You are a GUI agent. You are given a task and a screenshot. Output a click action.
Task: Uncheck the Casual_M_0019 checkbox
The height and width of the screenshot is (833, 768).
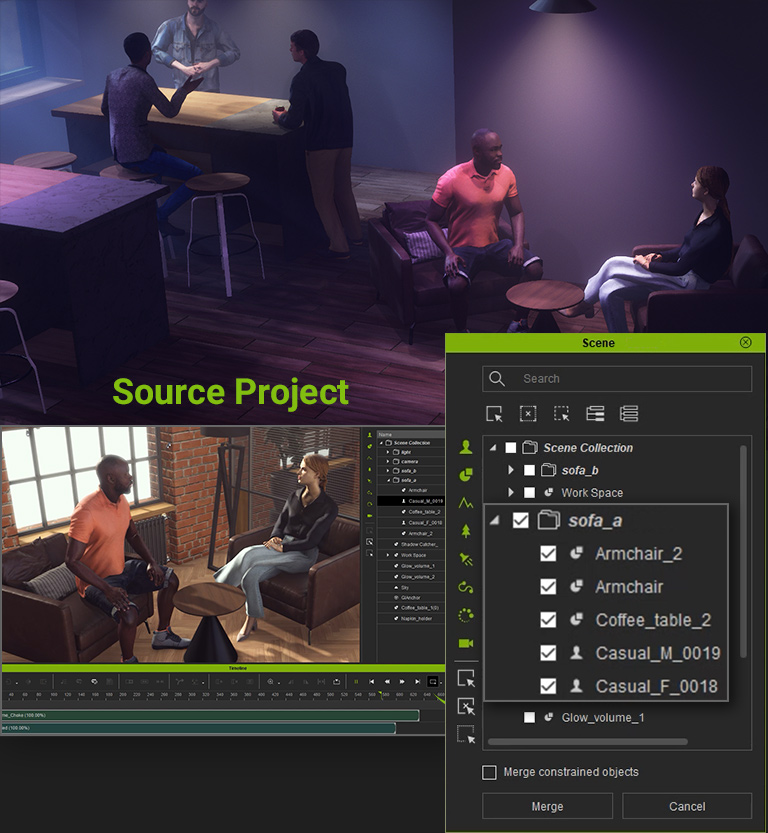pyautogui.click(x=548, y=653)
